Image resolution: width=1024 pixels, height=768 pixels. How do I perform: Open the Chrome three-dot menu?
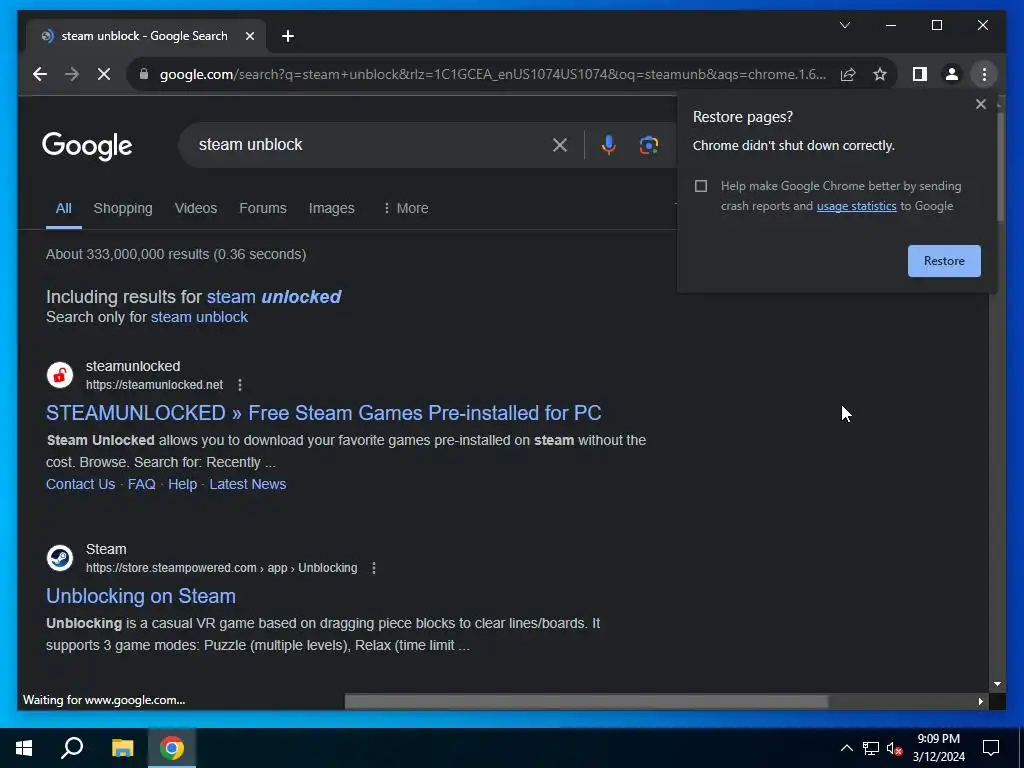[x=984, y=74]
